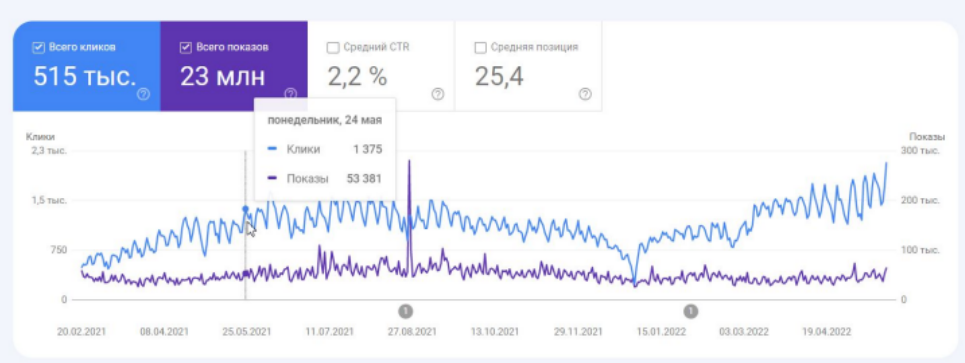Click the 25.05.2021 axis date
This screenshot has width=965, height=363.
(247, 332)
